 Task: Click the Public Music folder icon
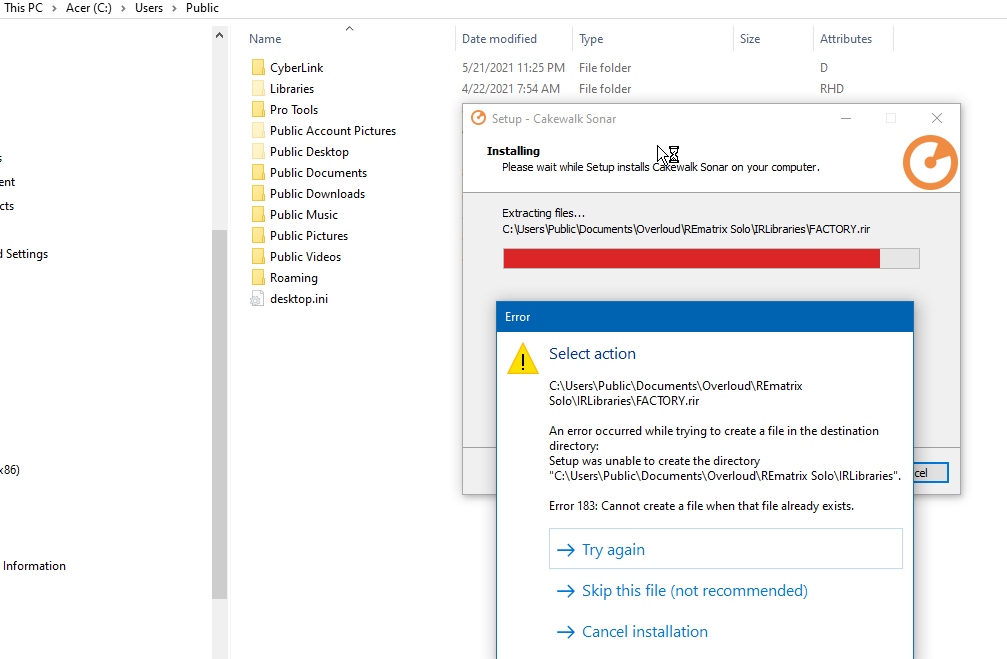click(x=258, y=215)
